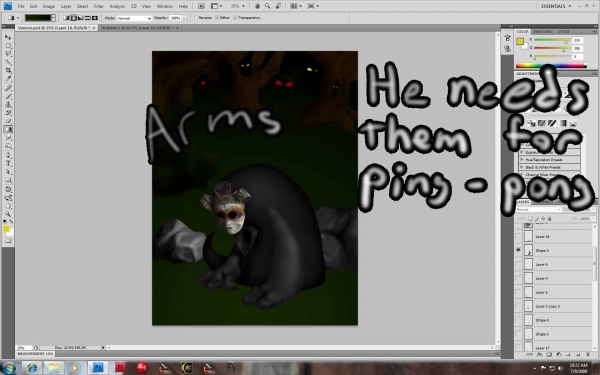Select the Polygonal Lasso tool
Image resolution: width=600 pixels, height=375 pixels.
click(8, 54)
